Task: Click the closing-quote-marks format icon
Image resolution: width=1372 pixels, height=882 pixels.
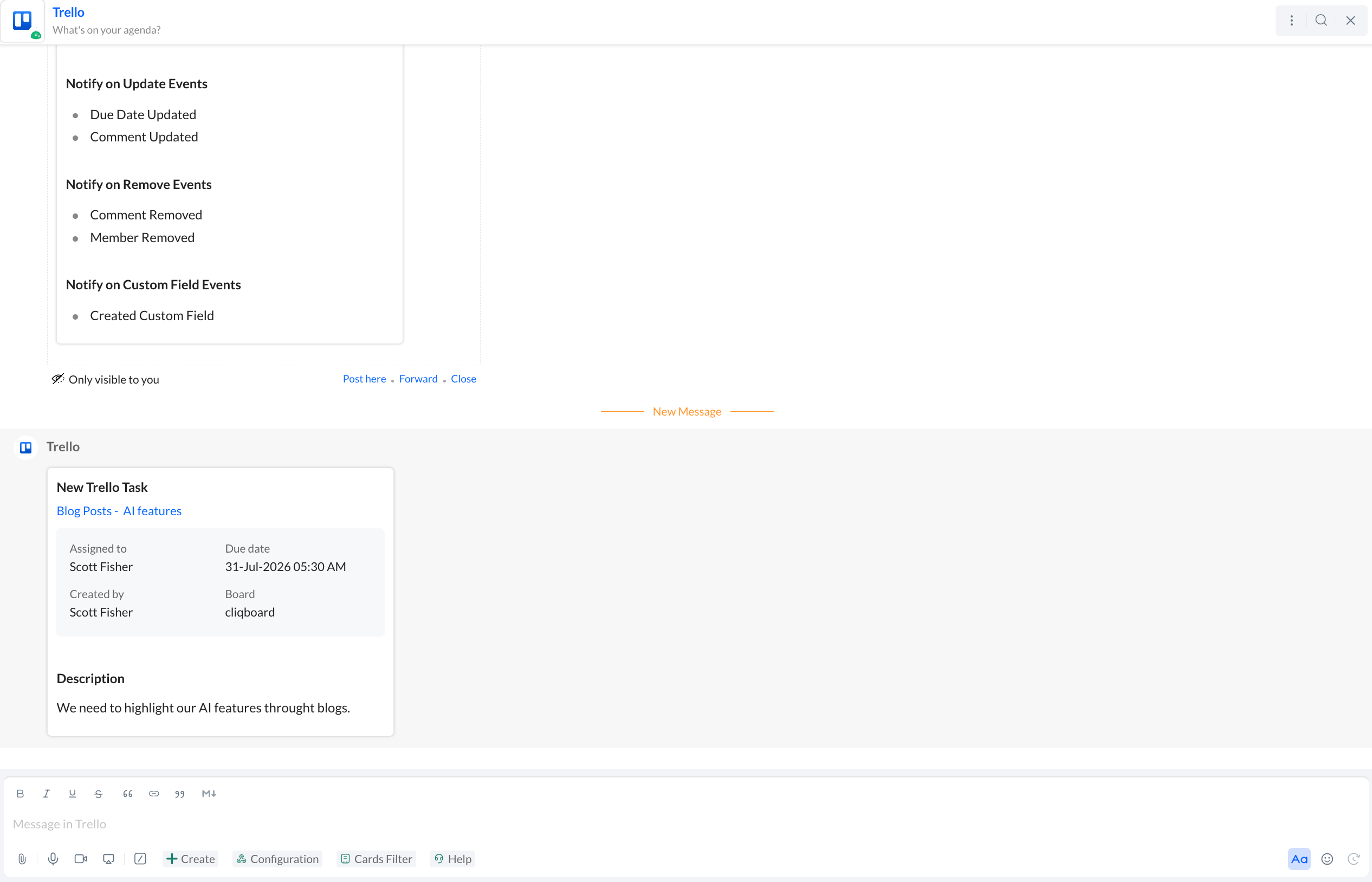Action: coord(180,794)
